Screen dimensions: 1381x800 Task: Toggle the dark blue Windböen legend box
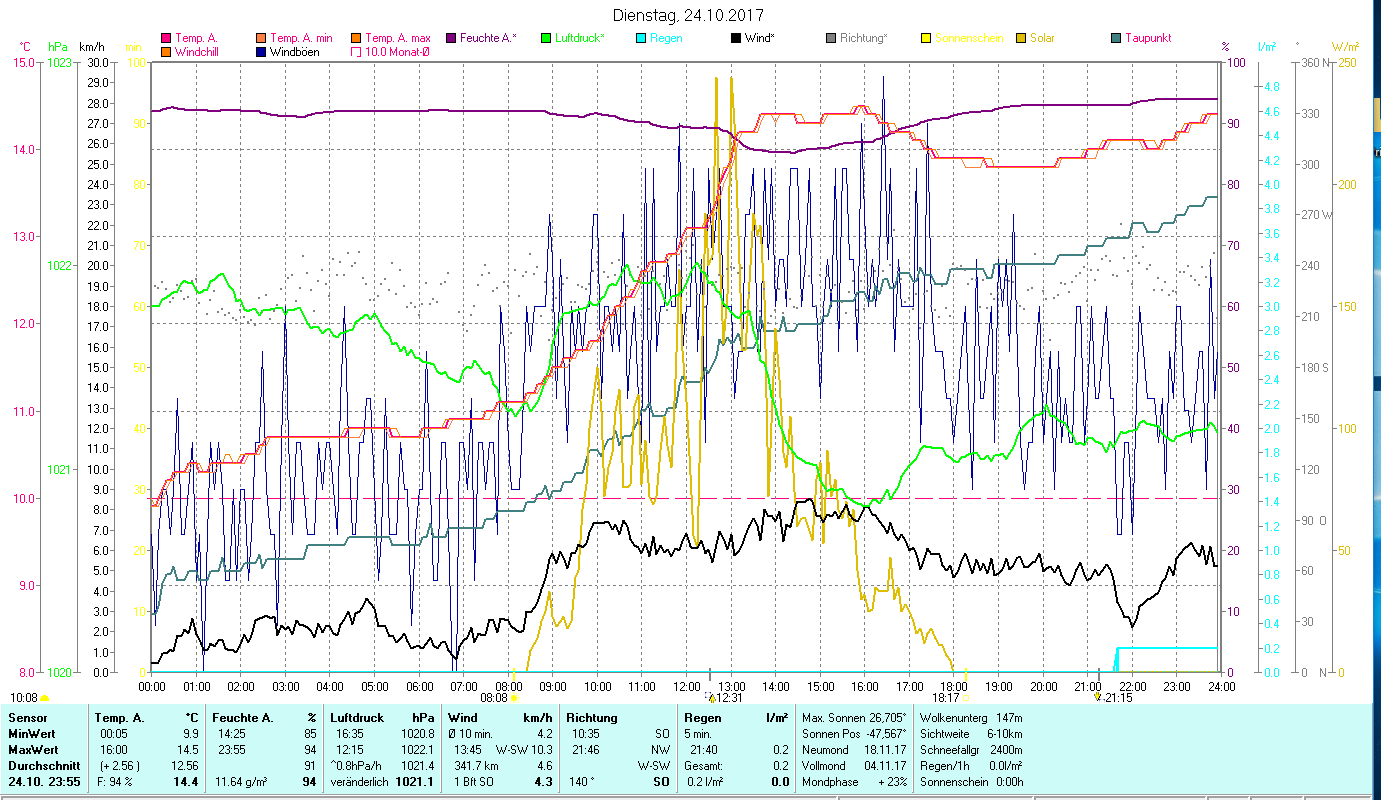click(x=261, y=52)
